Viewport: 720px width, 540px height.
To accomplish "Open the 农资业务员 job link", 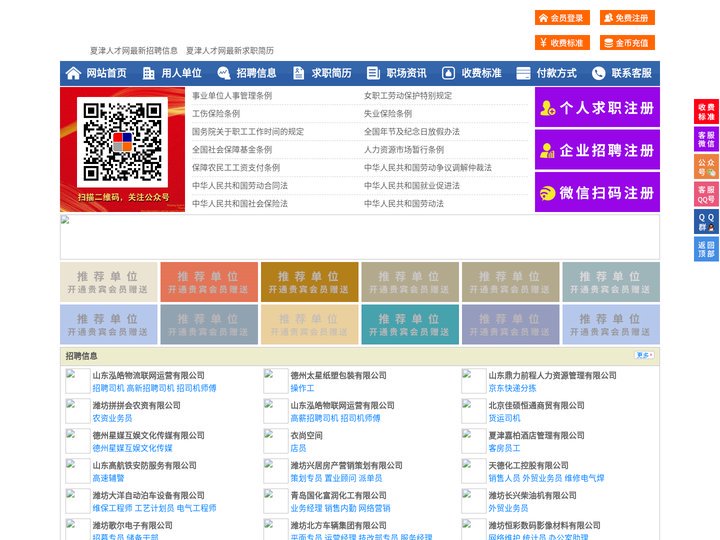I will coord(112,418).
